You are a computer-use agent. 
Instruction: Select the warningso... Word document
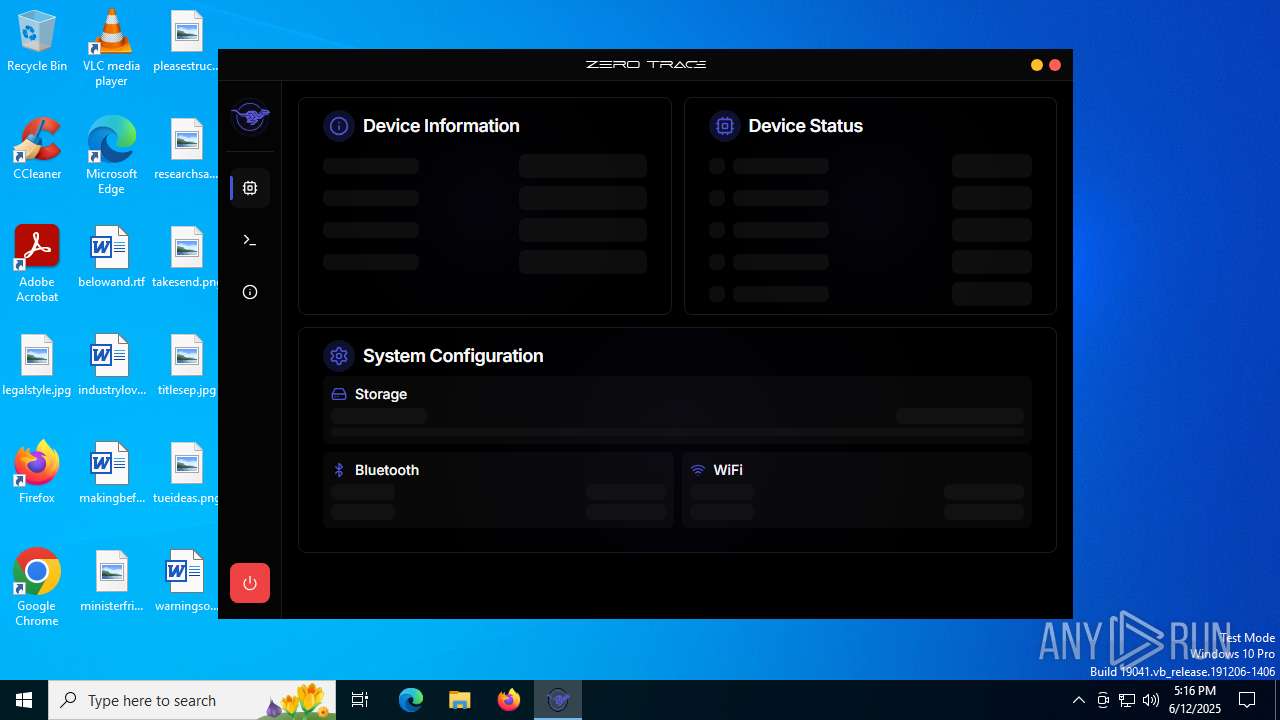coord(186,581)
